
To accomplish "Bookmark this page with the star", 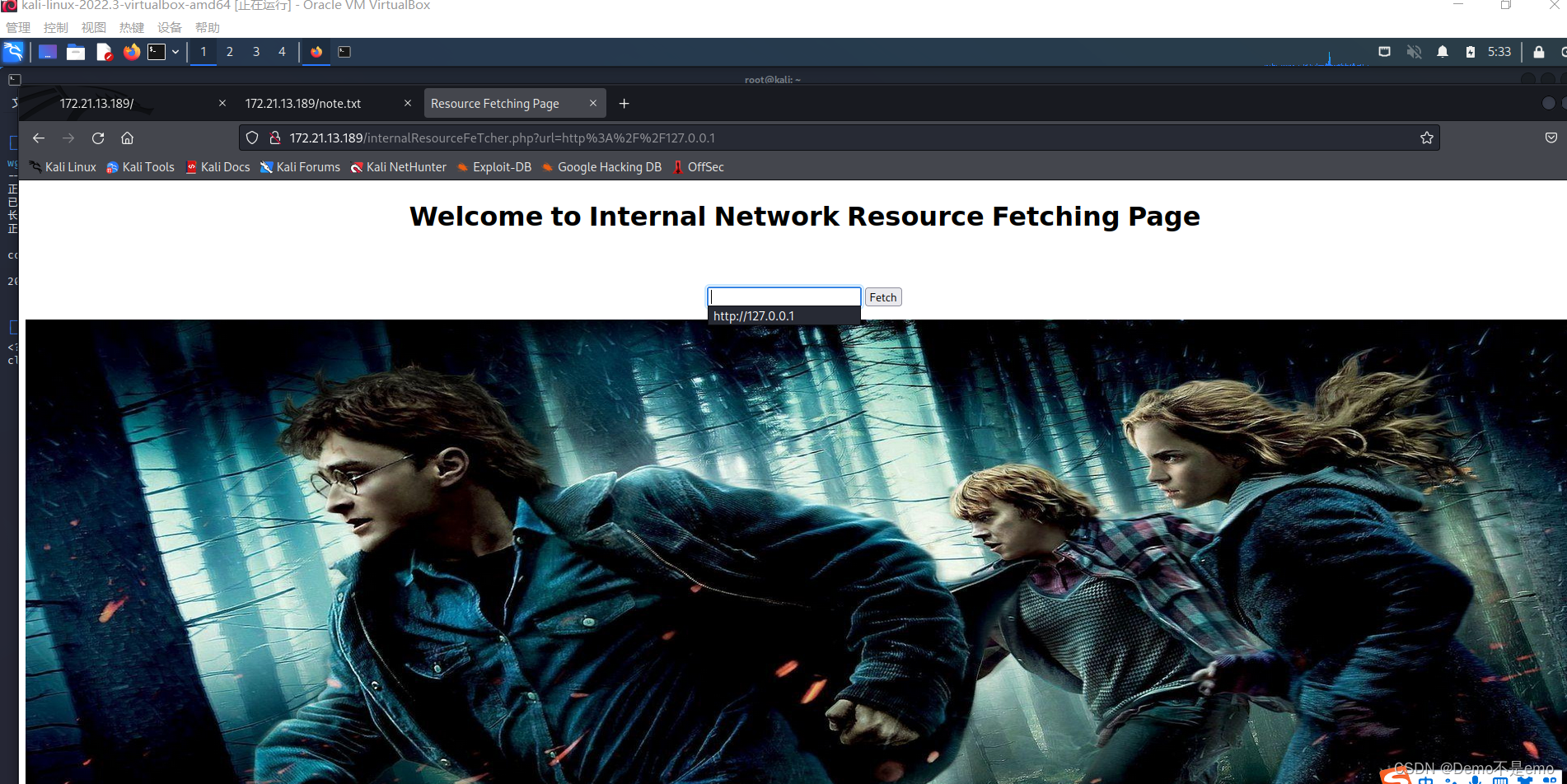I will [x=1427, y=138].
